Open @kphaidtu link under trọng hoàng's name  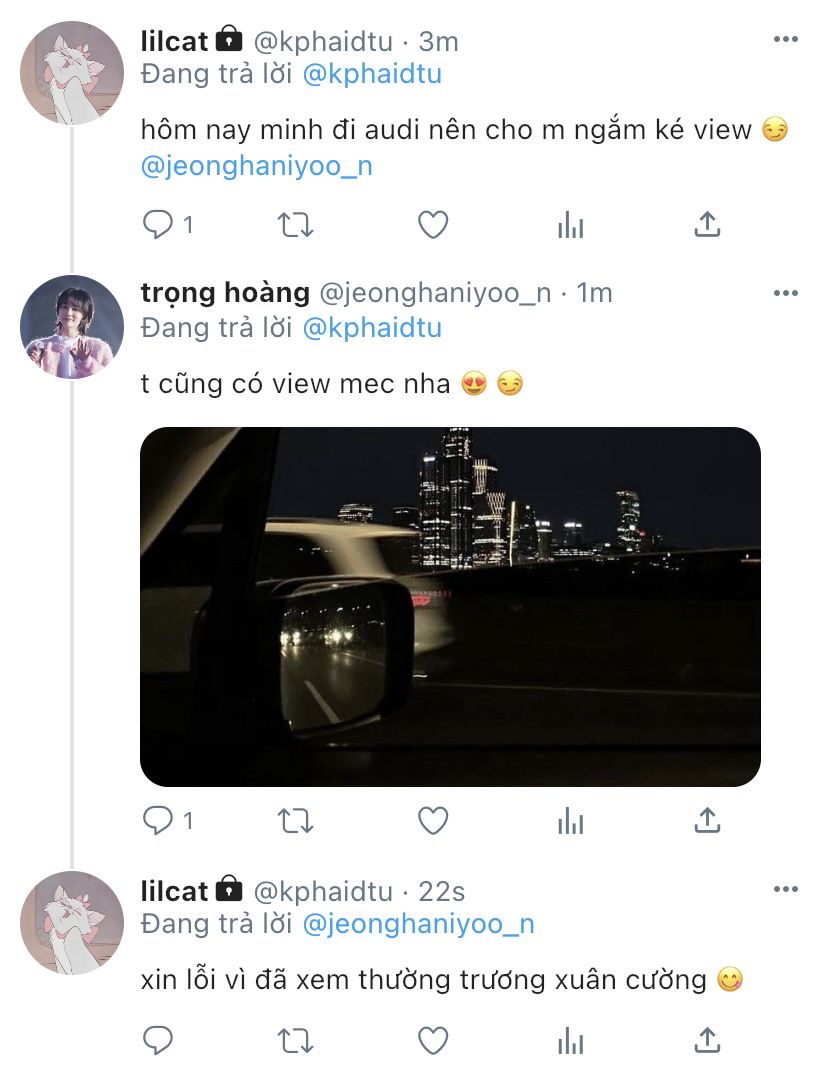point(372,328)
